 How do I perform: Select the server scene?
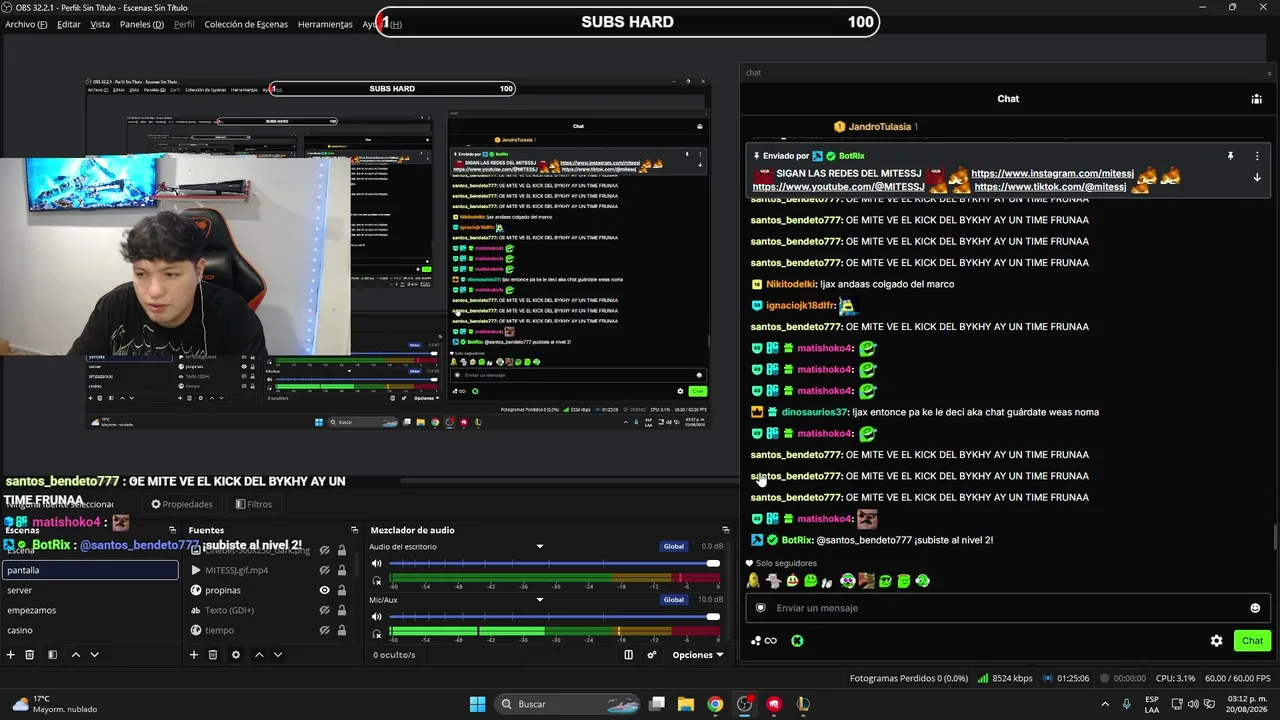coord(90,590)
